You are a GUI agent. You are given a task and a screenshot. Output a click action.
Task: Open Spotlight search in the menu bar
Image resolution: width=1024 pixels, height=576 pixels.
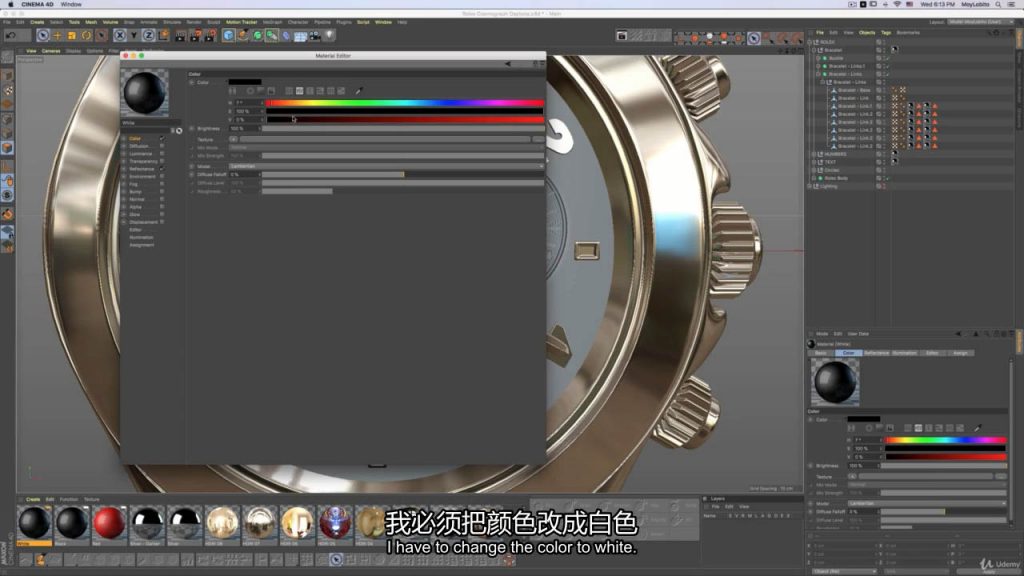coord(998,5)
